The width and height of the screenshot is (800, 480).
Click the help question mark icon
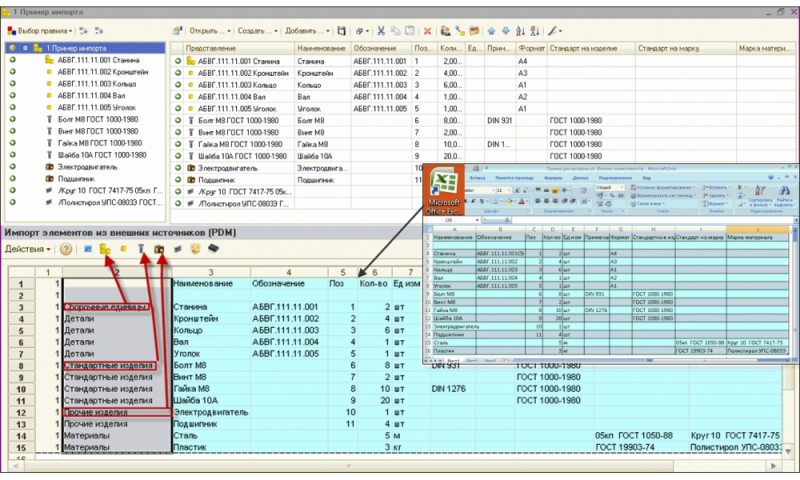click(x=66, y=249)
